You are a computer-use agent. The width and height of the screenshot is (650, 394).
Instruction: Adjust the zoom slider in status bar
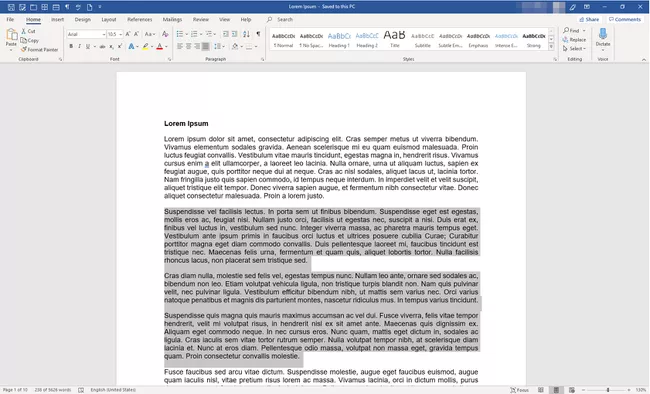tap(608, 390)
